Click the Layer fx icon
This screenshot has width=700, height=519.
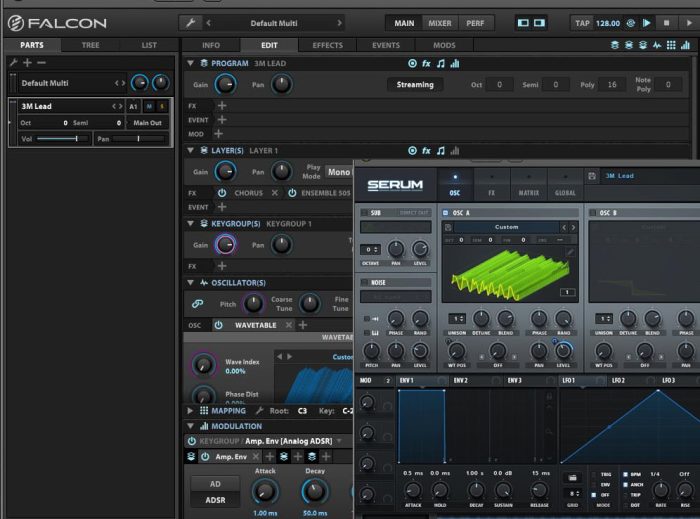[426, 151]
